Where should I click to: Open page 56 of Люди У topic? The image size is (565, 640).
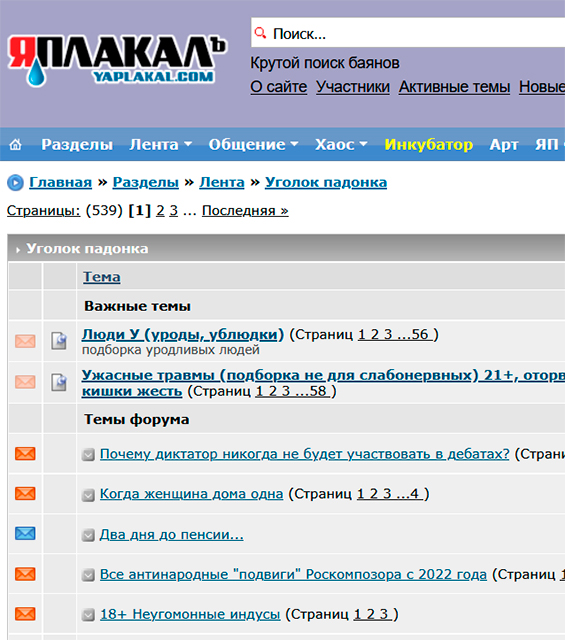point(420,335)
